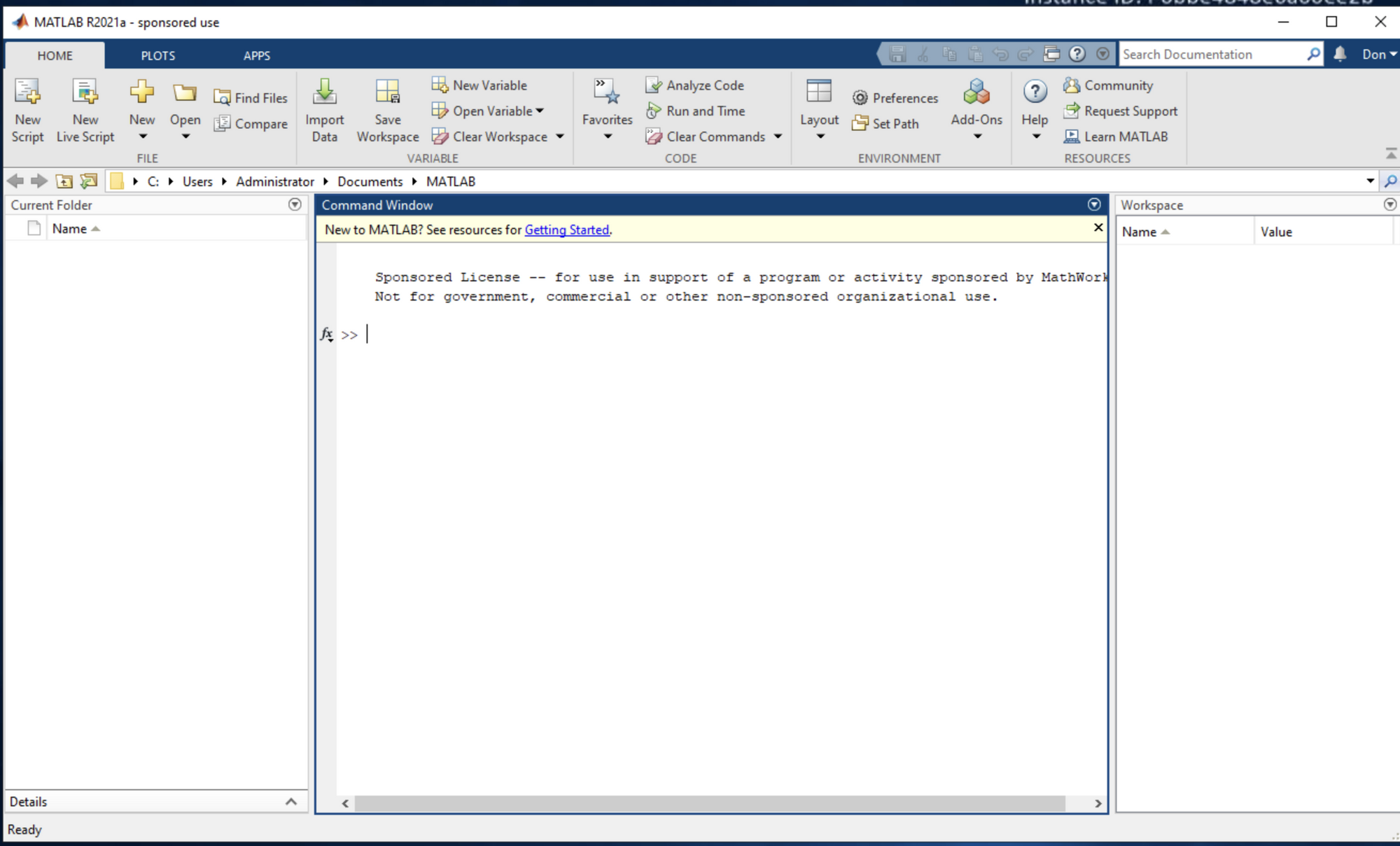Click the Import Data icon
The width and height of the screenshot is (1400, 846).
point(324,92)
